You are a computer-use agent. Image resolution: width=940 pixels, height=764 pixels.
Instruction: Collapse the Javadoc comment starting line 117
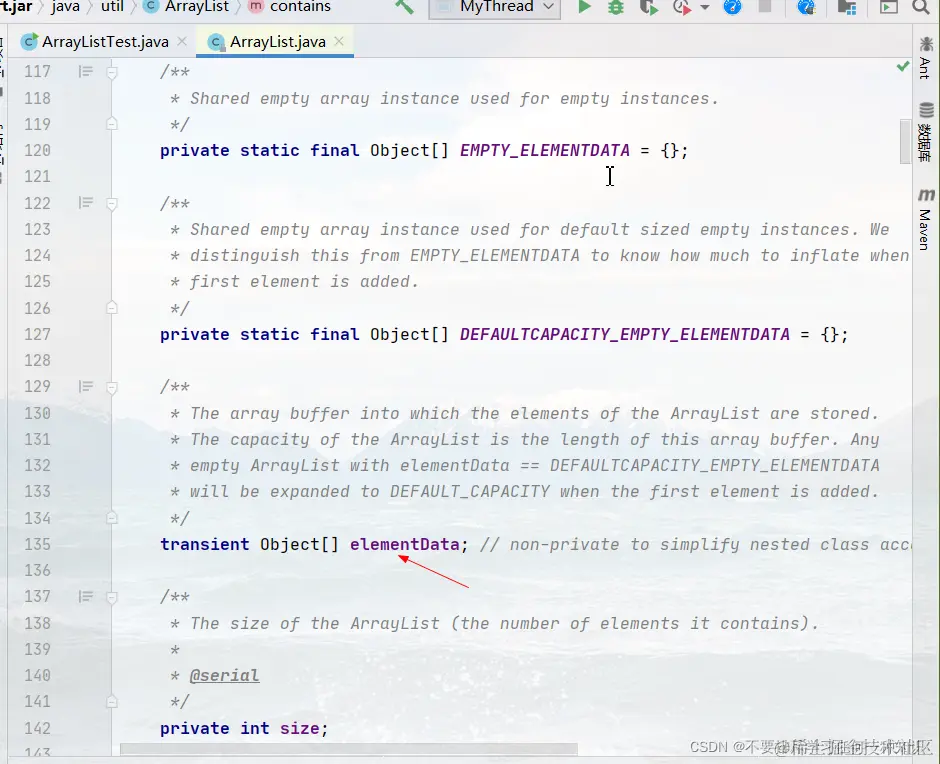coord(112,73)
